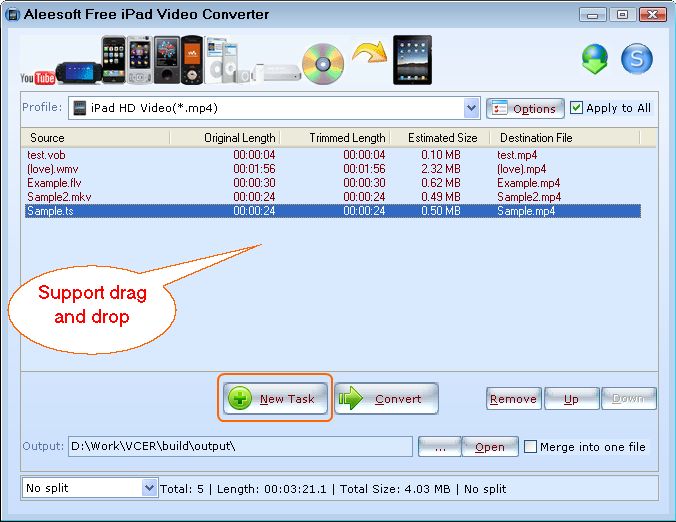Click the Original Length column header

pos(225,138)
